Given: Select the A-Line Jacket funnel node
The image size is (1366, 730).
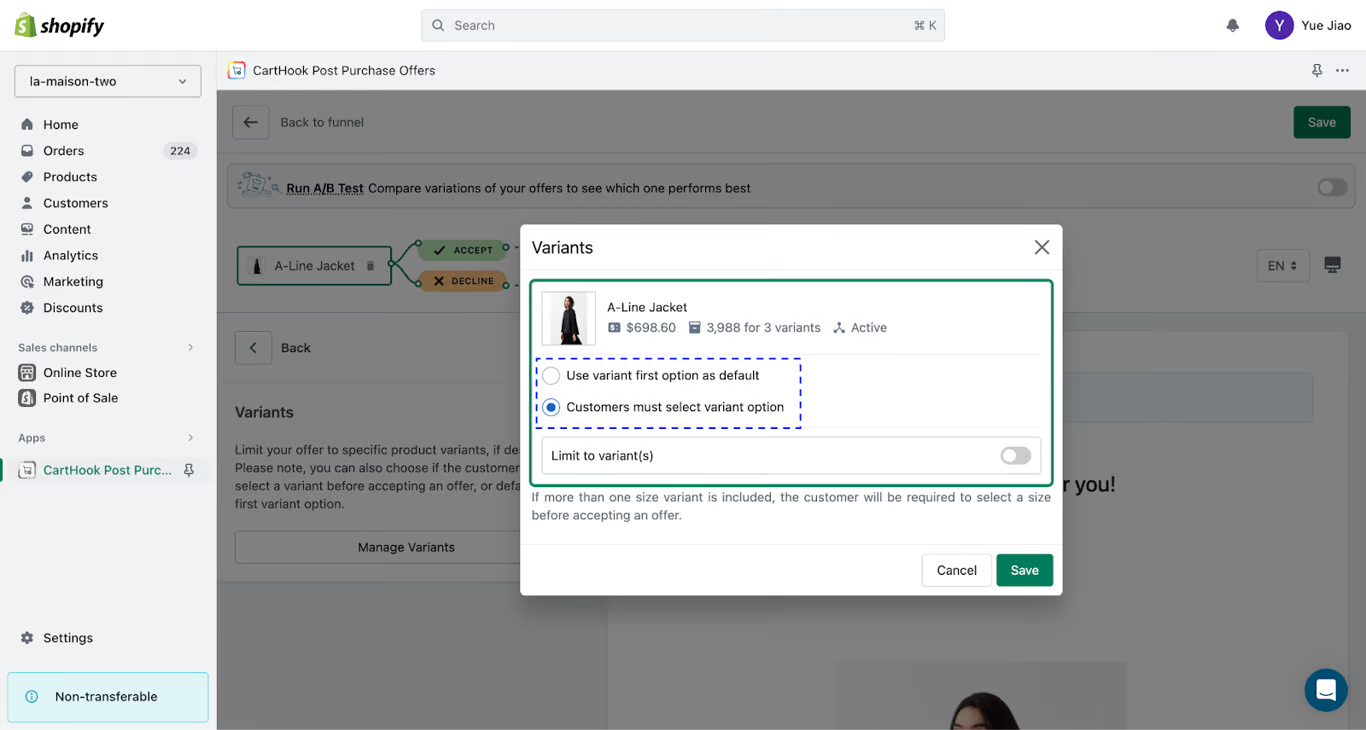Looking at the screenshot, I should (314, 266).
